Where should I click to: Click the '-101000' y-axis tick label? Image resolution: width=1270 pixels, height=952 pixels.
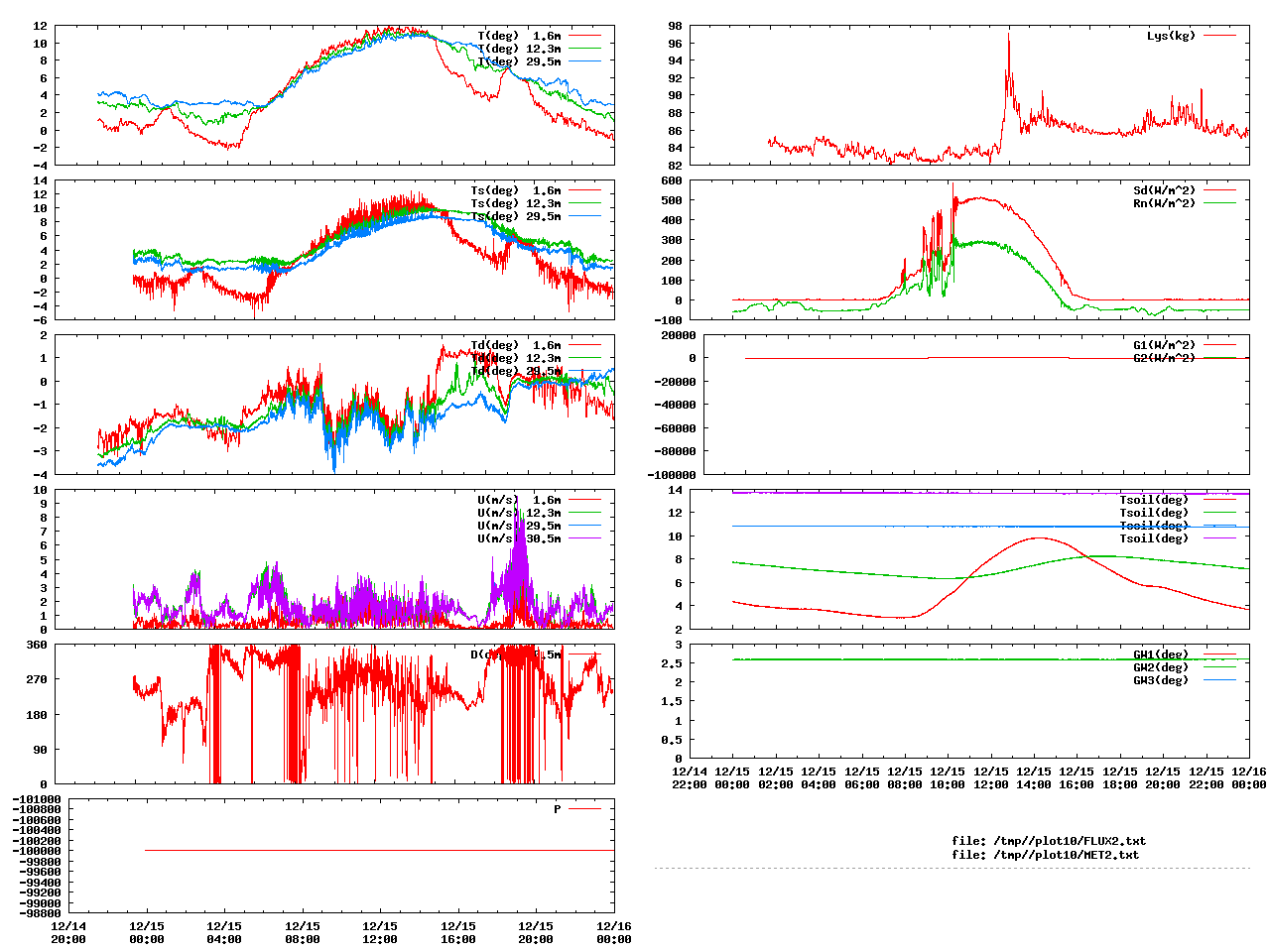tap(37, 799)
